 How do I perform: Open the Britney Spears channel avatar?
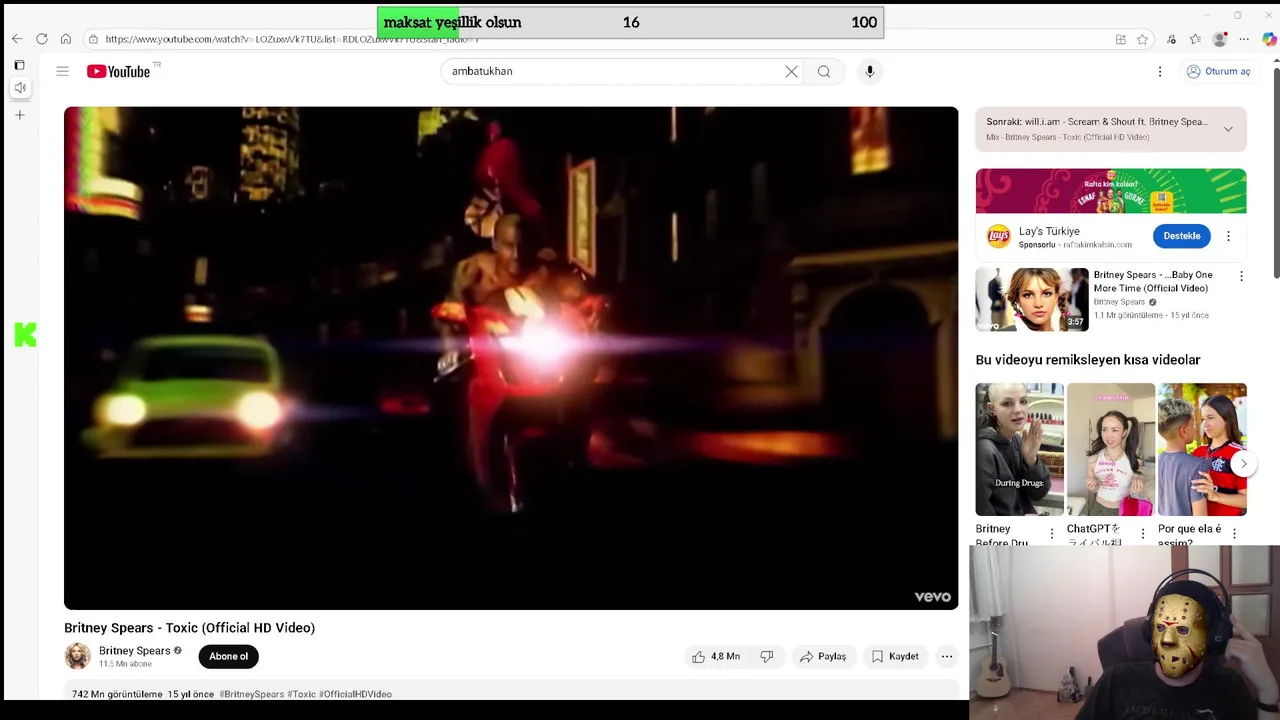pos(77,656)
